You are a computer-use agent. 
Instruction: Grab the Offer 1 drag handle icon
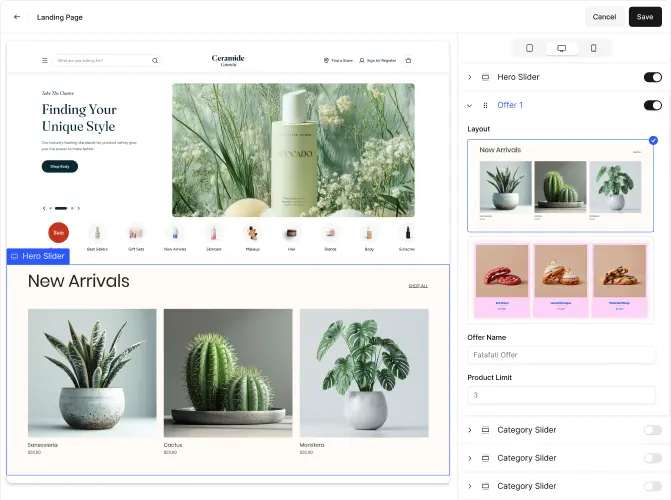point(486,105)
